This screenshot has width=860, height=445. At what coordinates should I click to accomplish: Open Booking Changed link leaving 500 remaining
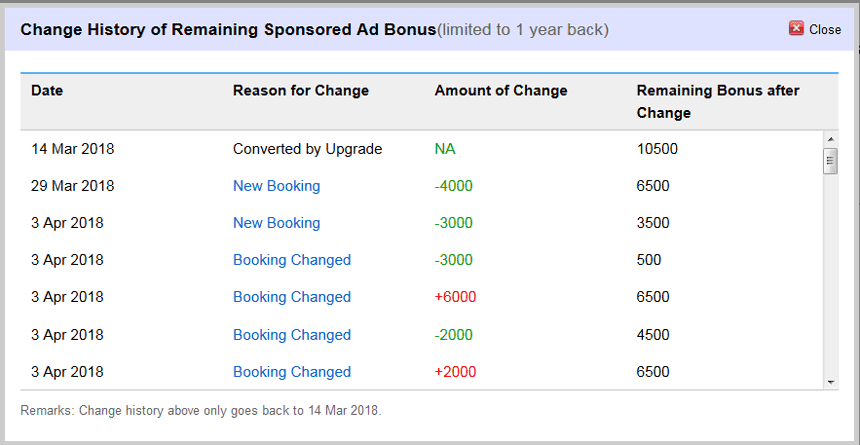click(x=292, y=260)
